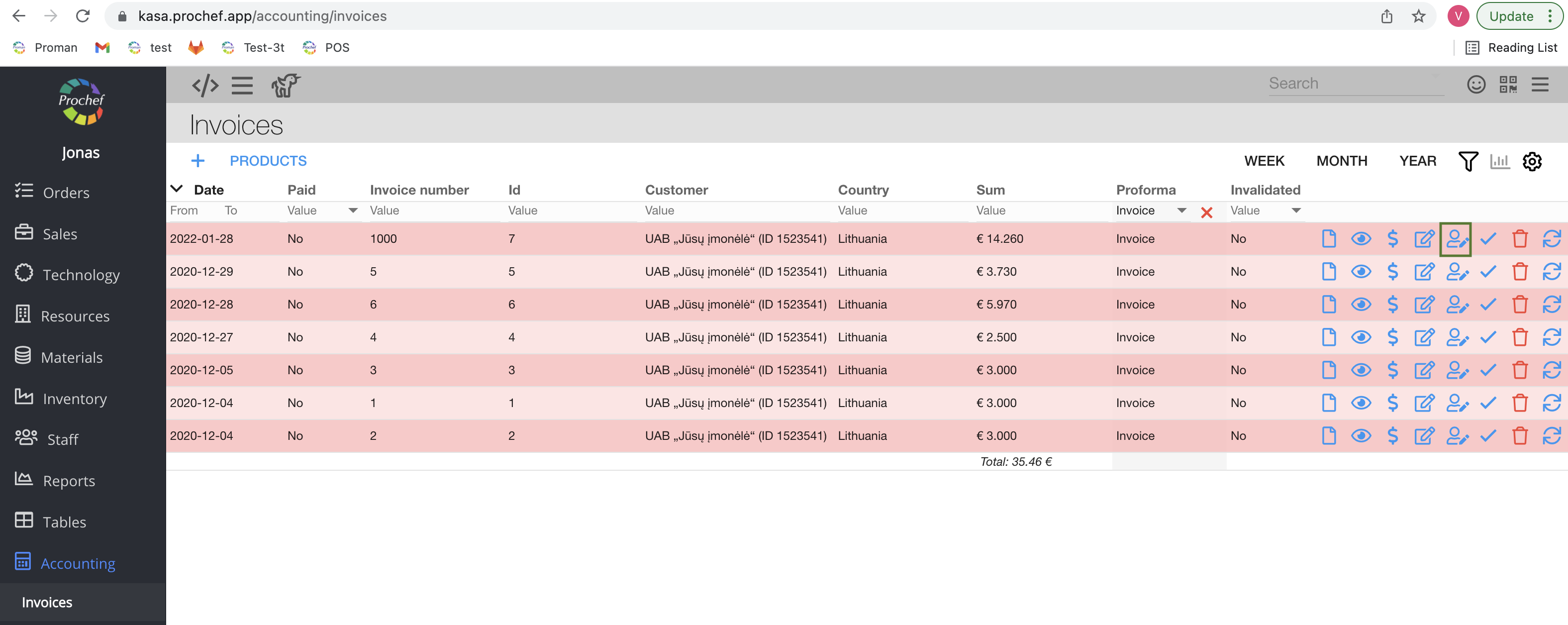Image resolution: width=1568 pixels, height=625 pixels.
Task: Click the dollar payment icon for invoice 1000
Action: 1392,239
